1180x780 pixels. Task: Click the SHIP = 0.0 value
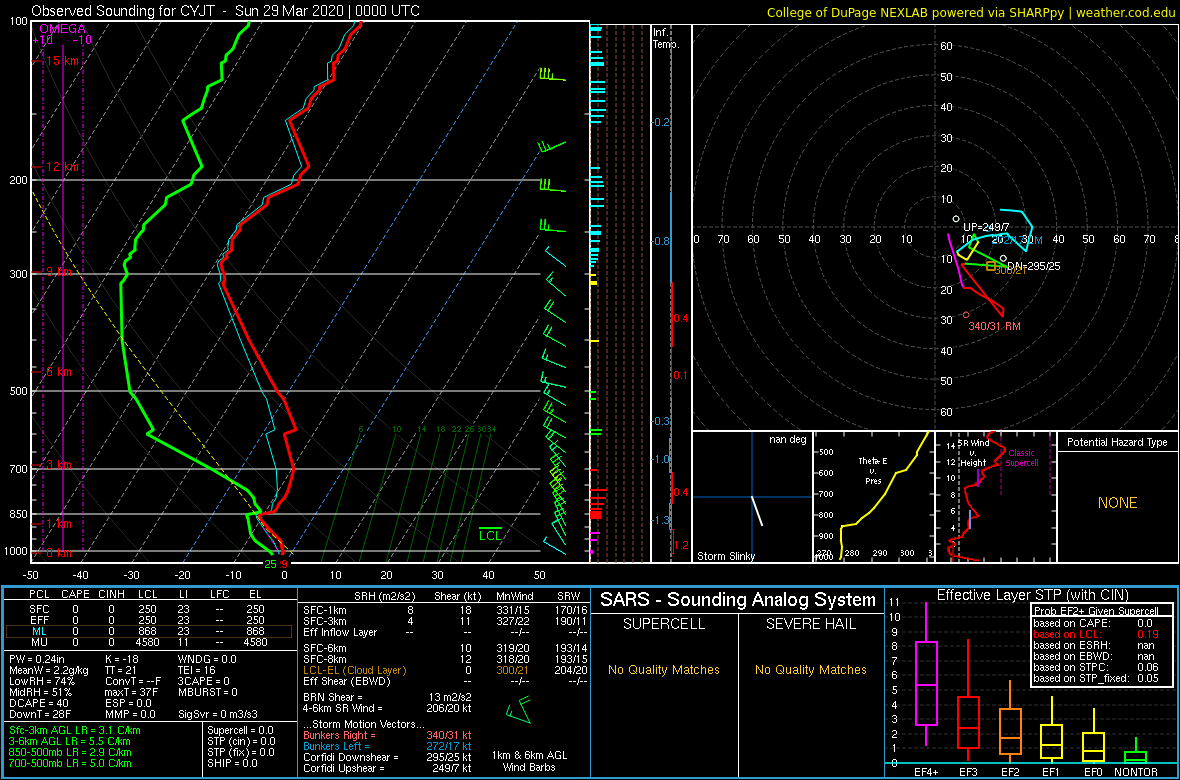point(233,763)
